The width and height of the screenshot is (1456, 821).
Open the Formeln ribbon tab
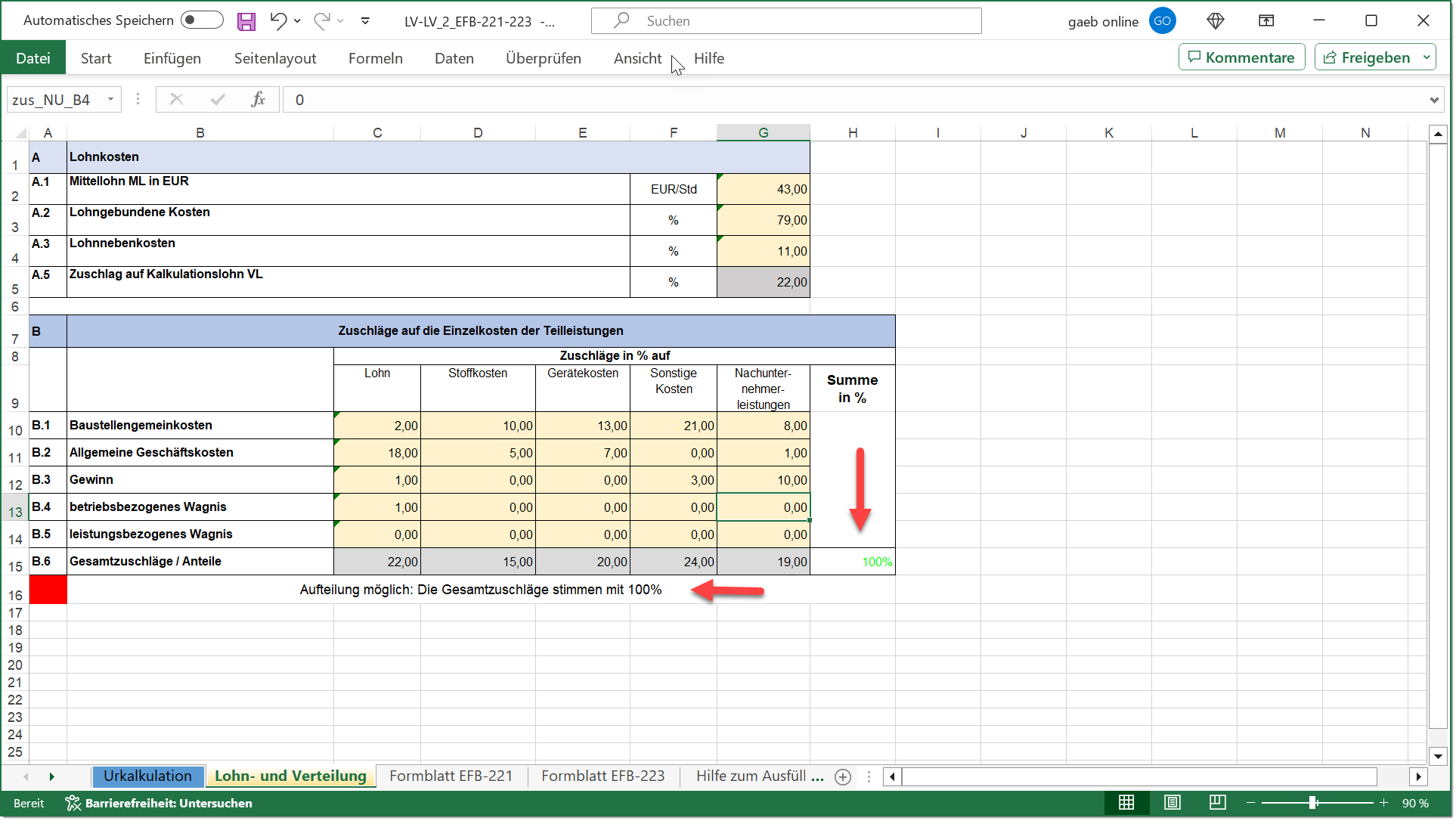[x=375, y=58]
